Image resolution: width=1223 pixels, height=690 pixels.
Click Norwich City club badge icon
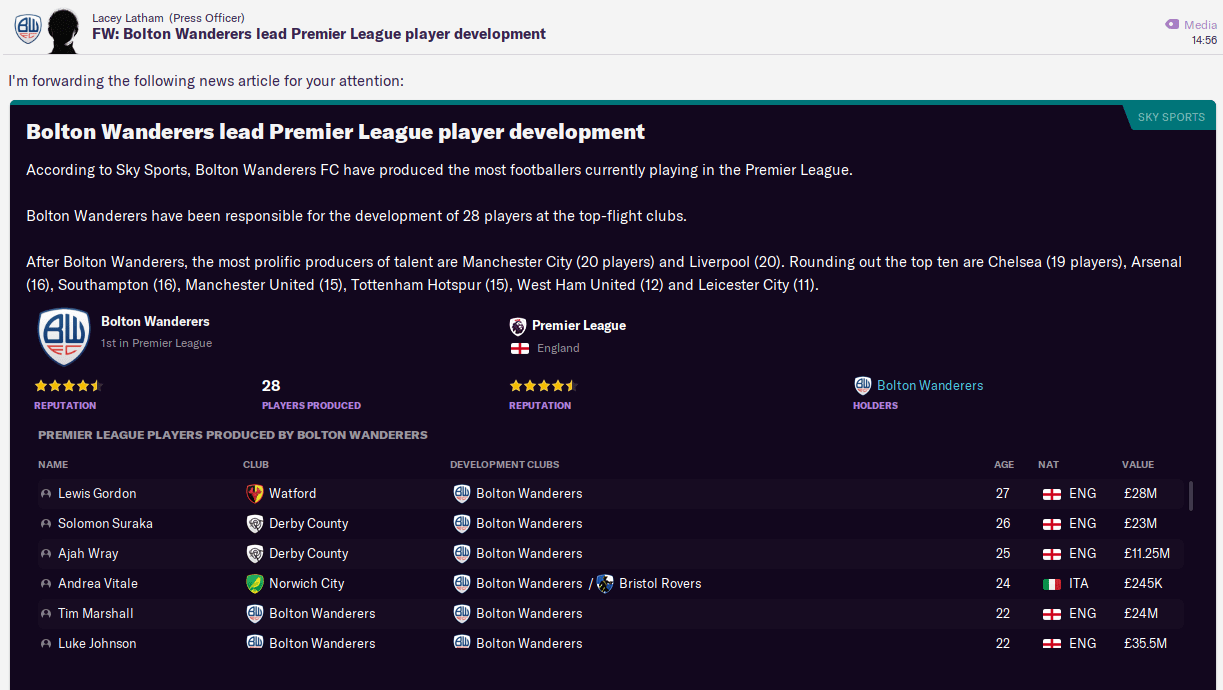(x=255, y=583)
